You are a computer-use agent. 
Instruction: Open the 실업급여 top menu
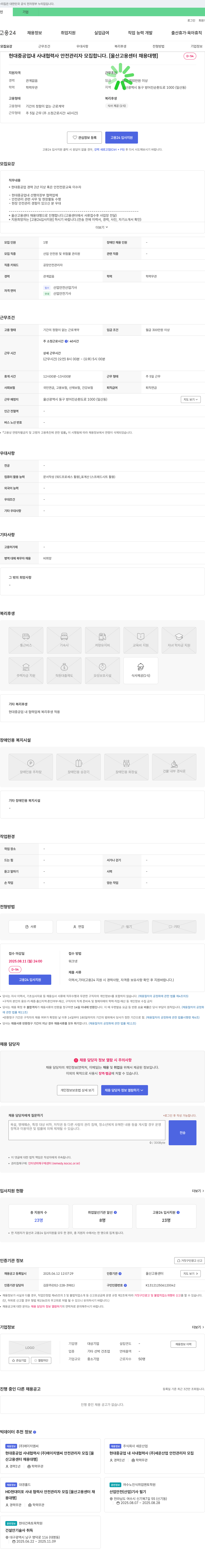[102, 33]
